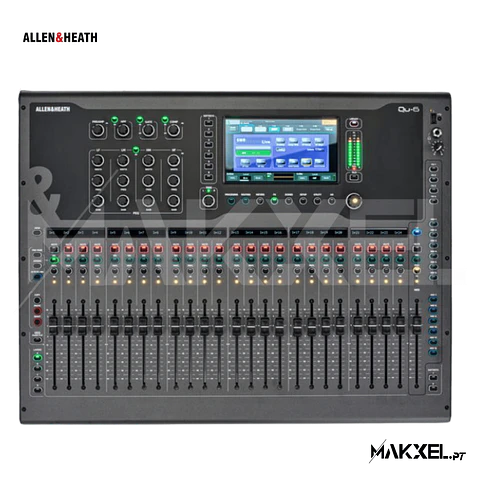Mute channel Ch9
The width and height of the screenshot is (480, 480).
176,249
